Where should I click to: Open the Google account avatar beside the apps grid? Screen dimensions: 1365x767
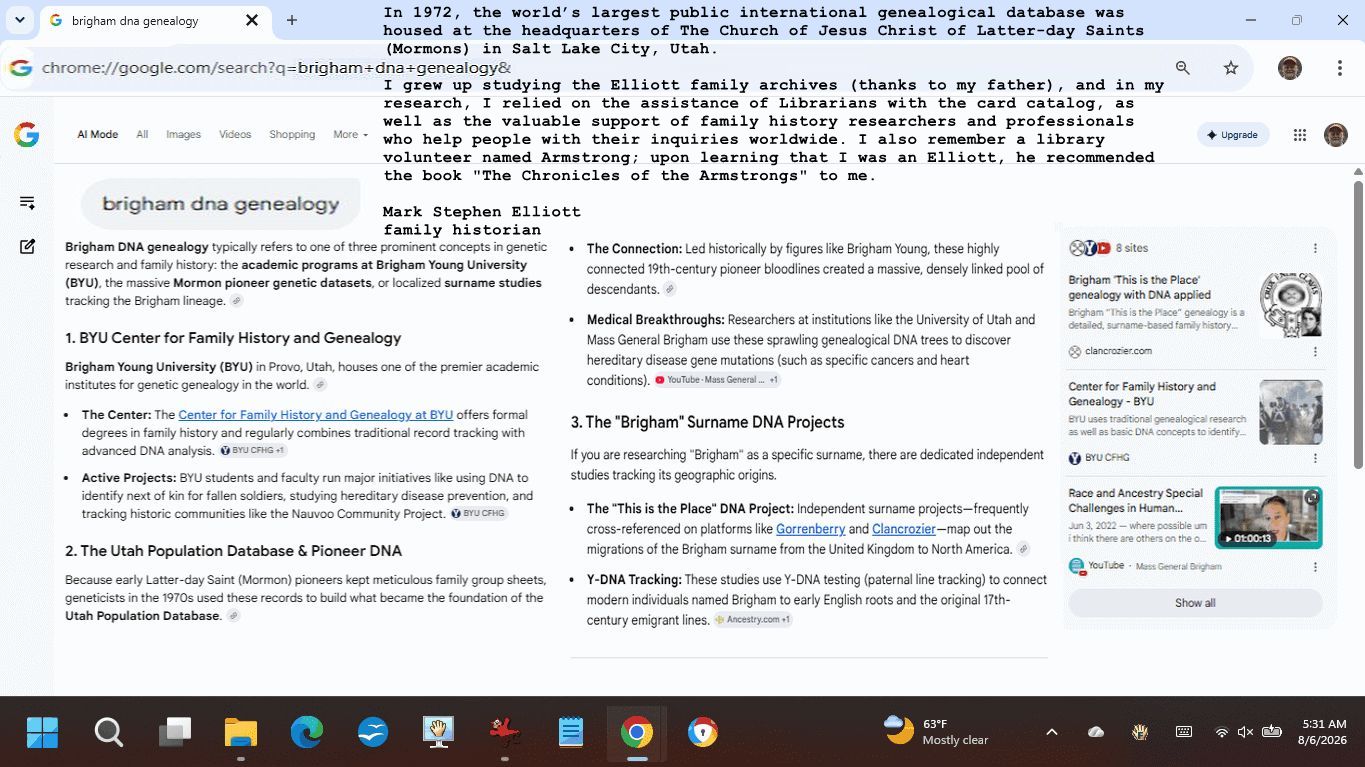pyautogui.click(x=1336, y=135)
